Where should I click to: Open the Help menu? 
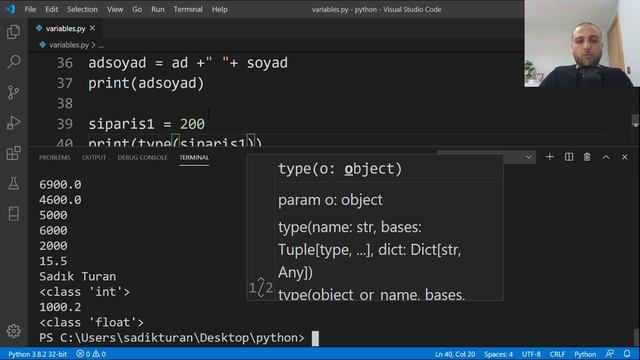click(220, 9)
